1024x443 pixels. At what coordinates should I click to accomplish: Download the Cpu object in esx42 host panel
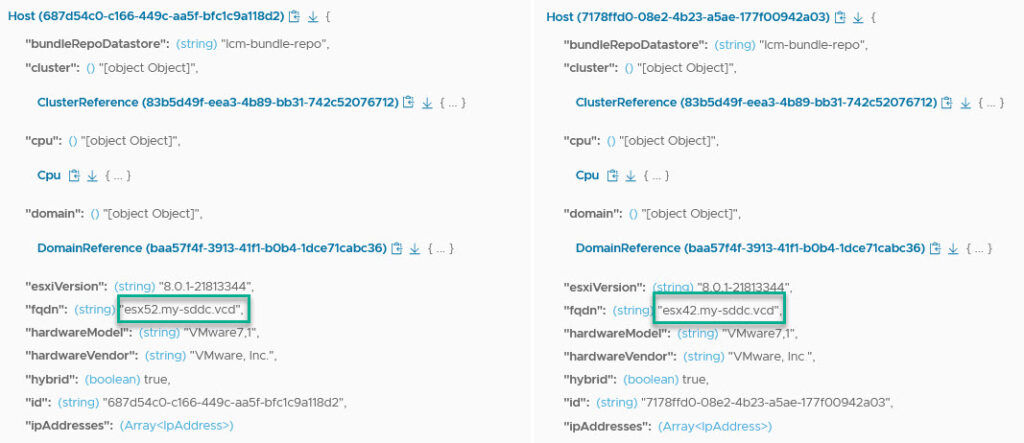(x=631, y=176)
